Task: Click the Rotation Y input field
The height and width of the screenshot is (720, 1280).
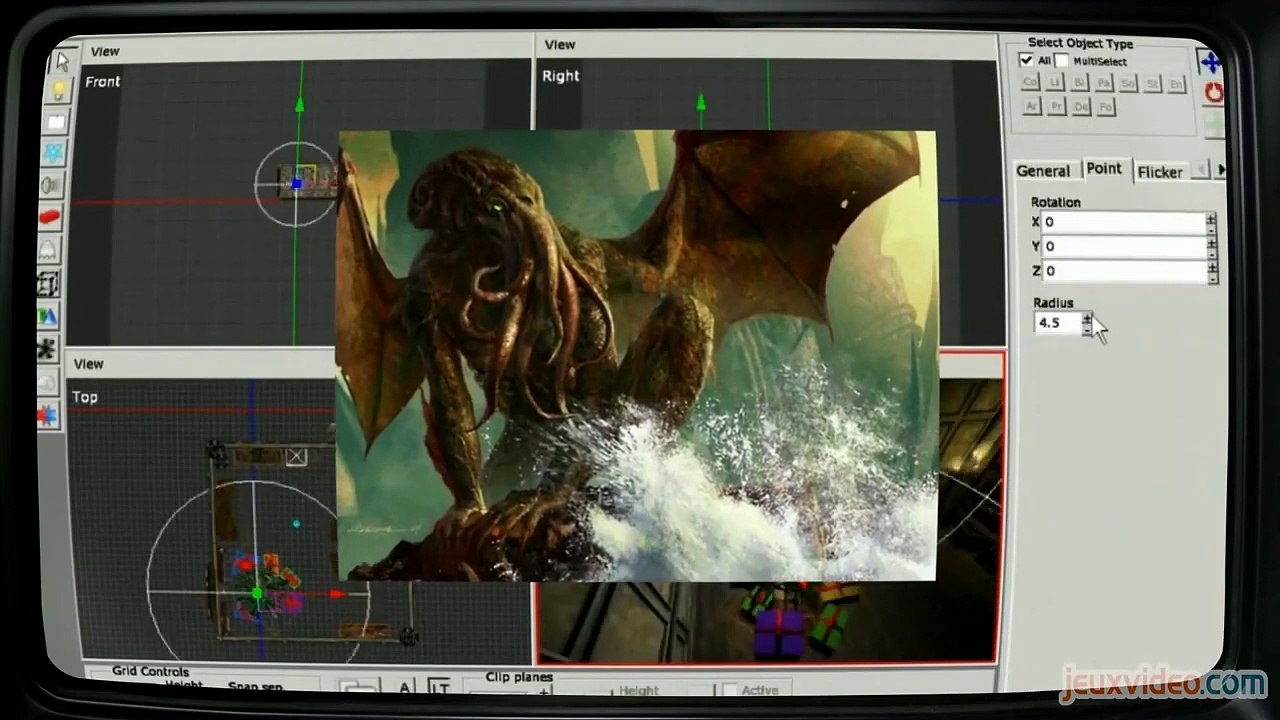Action: [x=1123, y=246]
